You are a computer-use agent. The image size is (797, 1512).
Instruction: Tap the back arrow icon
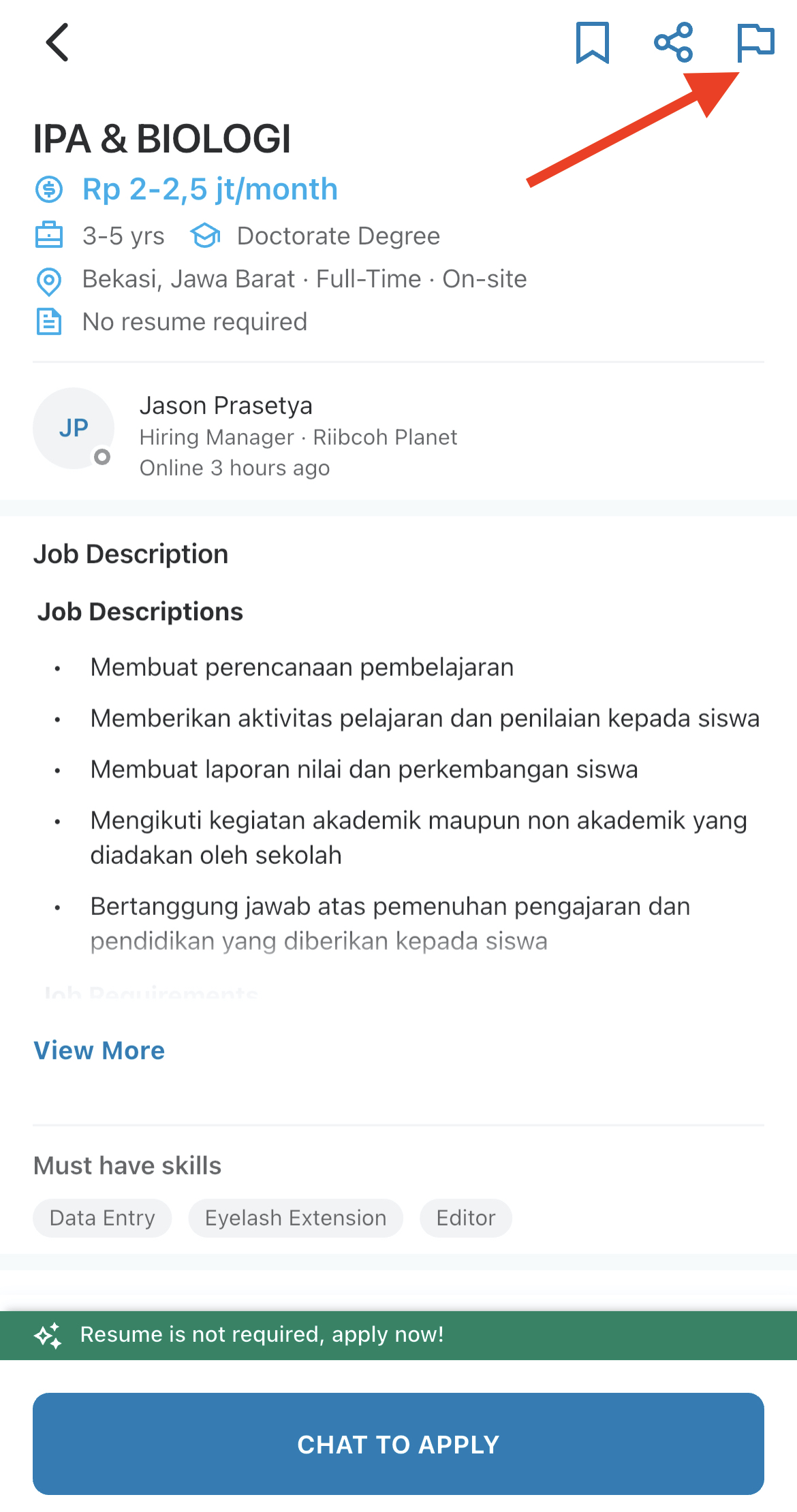(x=57, y=42)
